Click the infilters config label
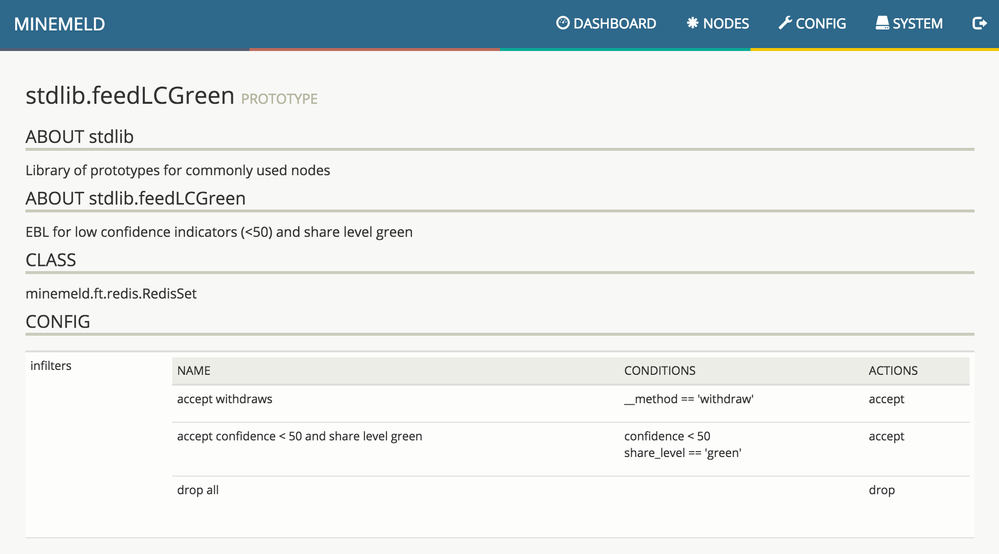Viewport: 999px width, 554px height. click(51, 366)
